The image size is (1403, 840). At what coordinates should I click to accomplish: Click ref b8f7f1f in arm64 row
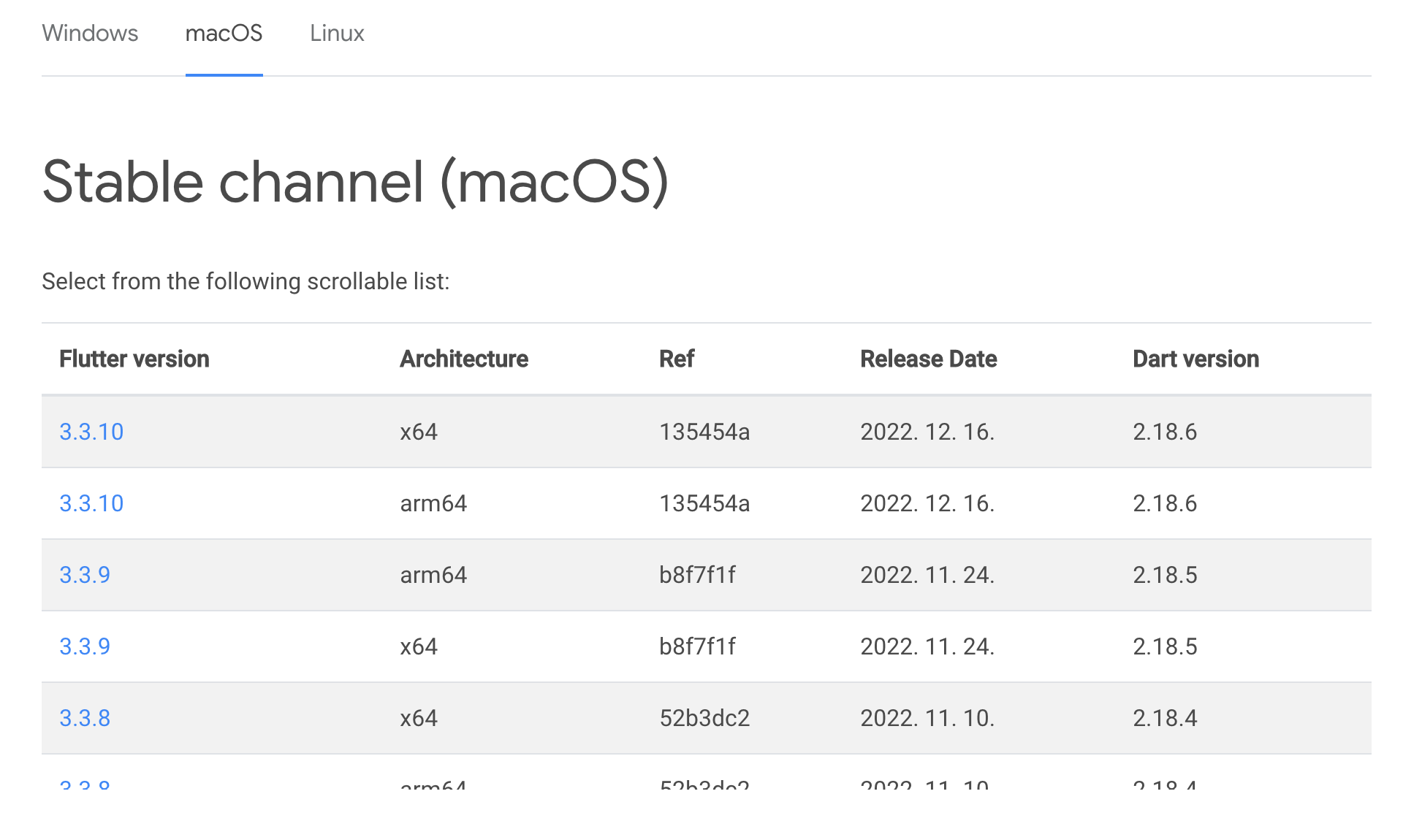click(697, 575)
